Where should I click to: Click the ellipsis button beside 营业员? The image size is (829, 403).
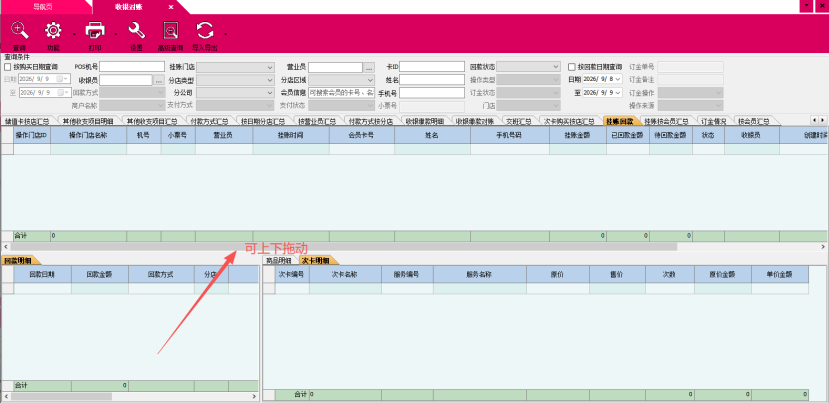tap(369, 67)
